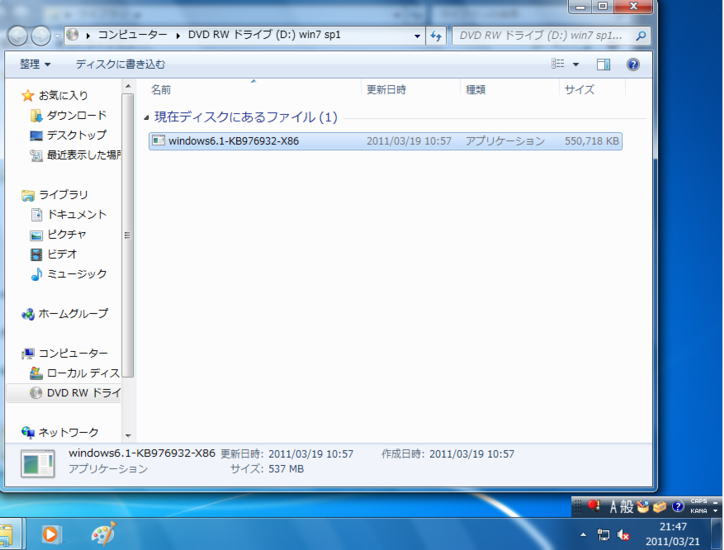Click ディスクに書き込む burn to disc button

120,64
